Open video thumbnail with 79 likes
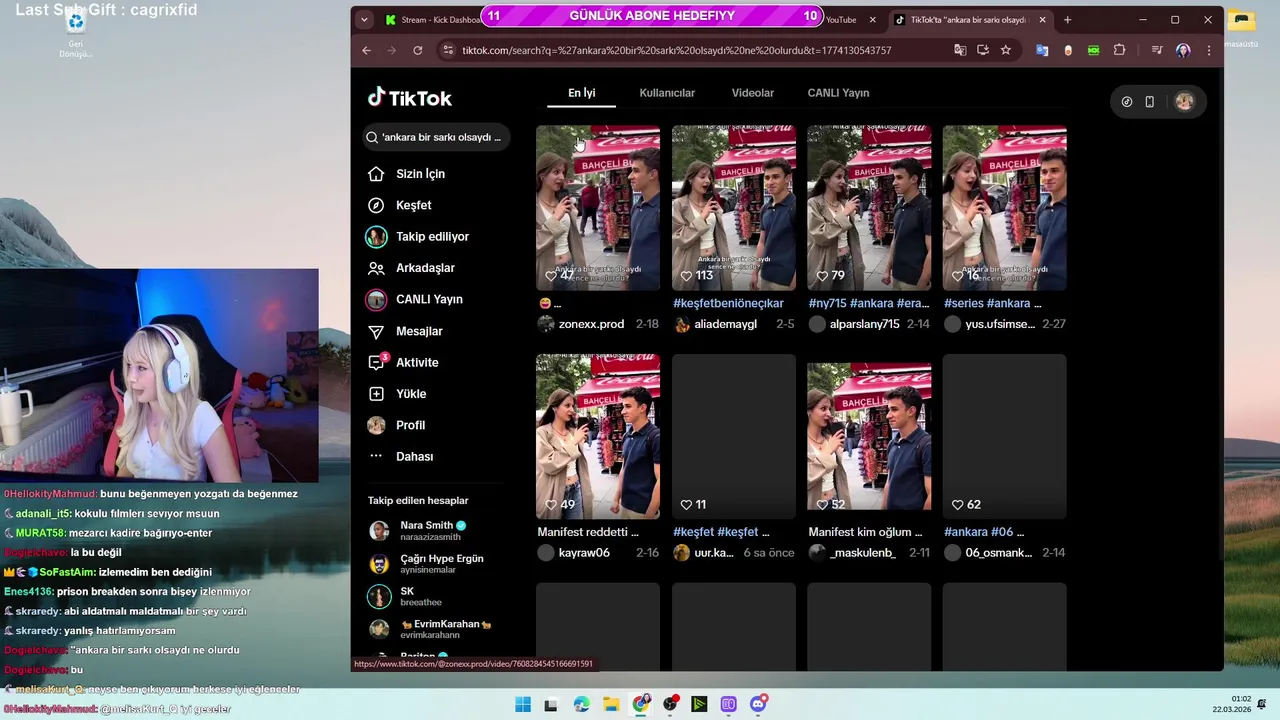The image size is (1280, 720). coord(869,207)
